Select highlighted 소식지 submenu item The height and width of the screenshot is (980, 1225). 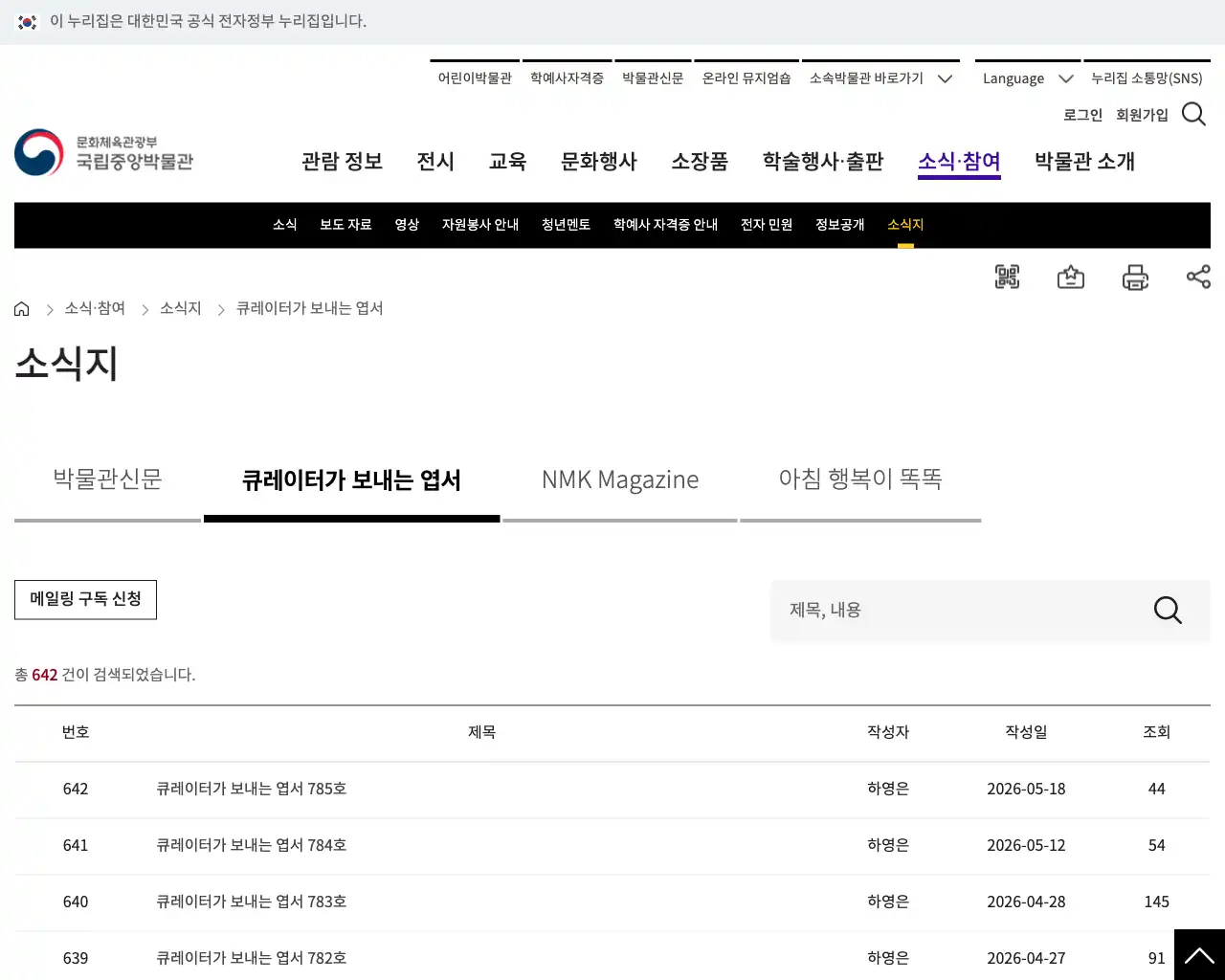click(x=905, y=225)
